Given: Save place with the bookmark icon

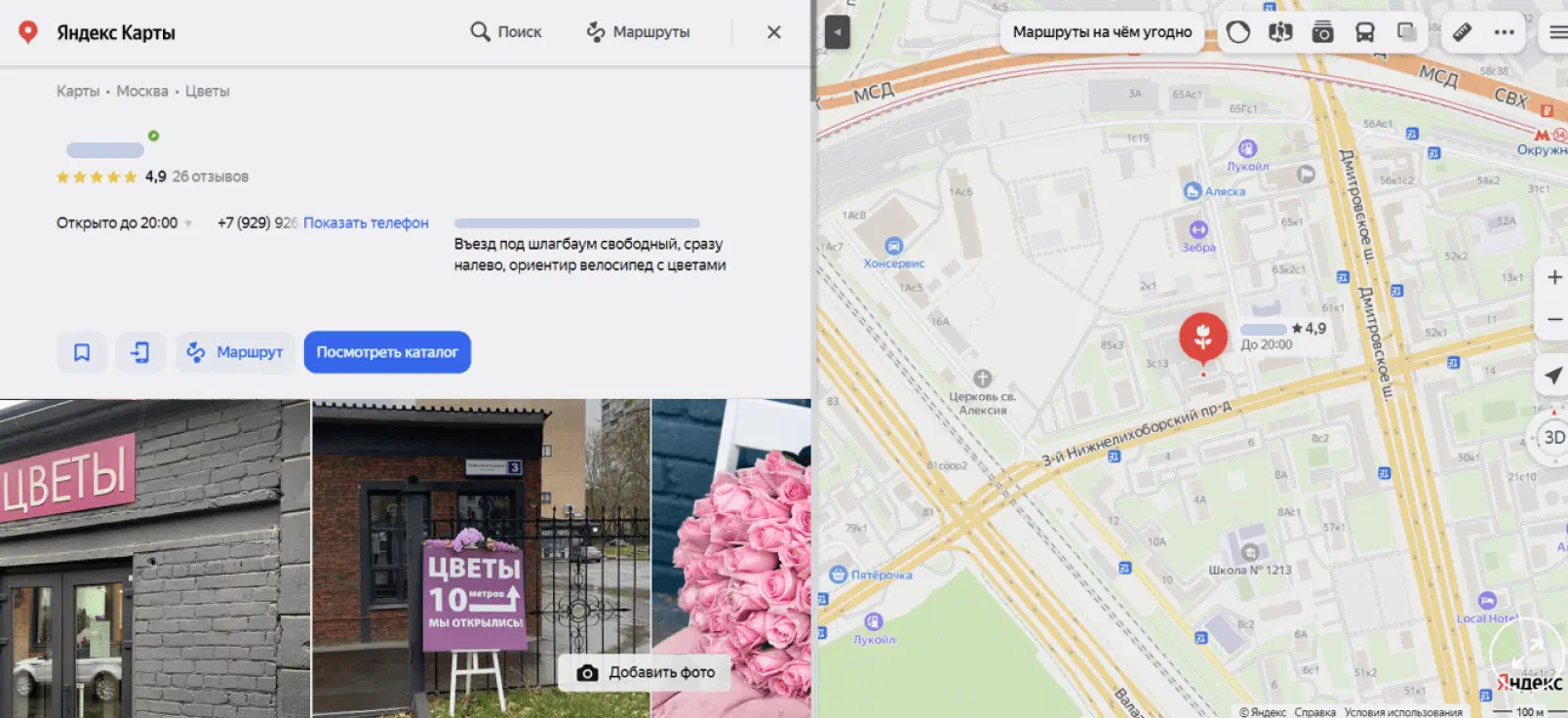Looking at the screenshot, I should click(82, 352).
